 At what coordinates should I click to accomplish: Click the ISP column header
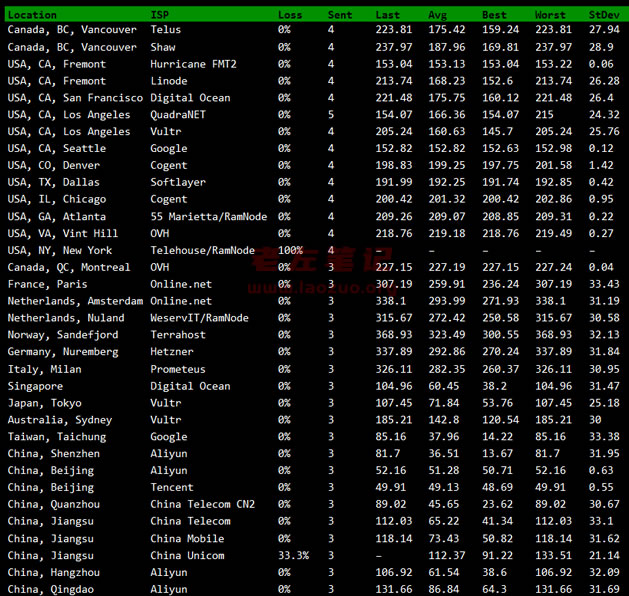(x=160, y=15)
